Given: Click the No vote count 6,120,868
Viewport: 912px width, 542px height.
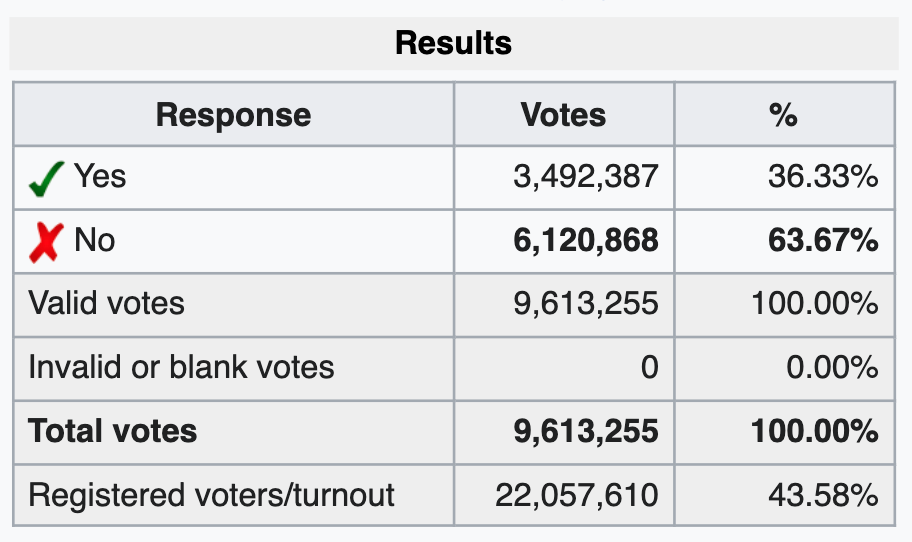Looking at the screenshot, I should pos(586,241).
